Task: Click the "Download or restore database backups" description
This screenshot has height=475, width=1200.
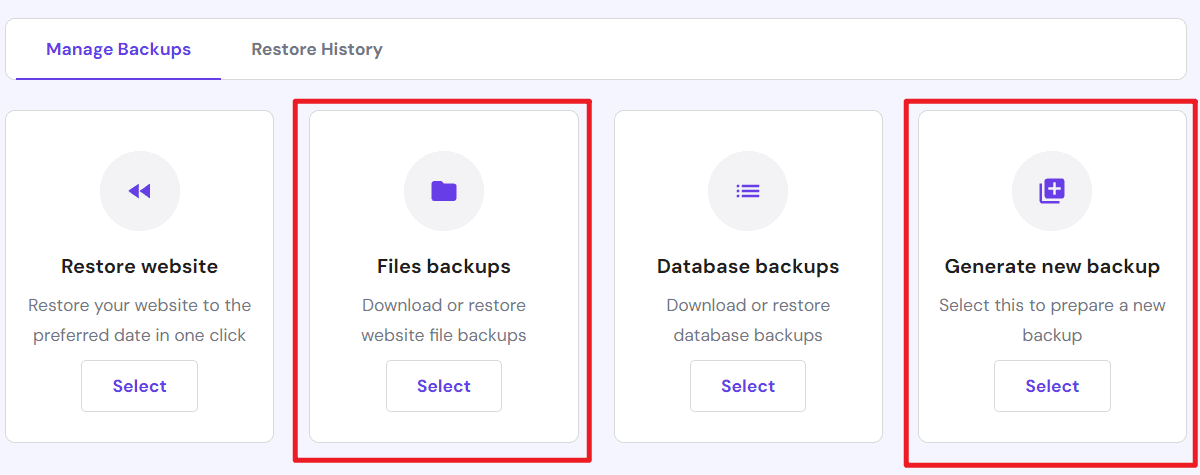Action: [748, 320]
